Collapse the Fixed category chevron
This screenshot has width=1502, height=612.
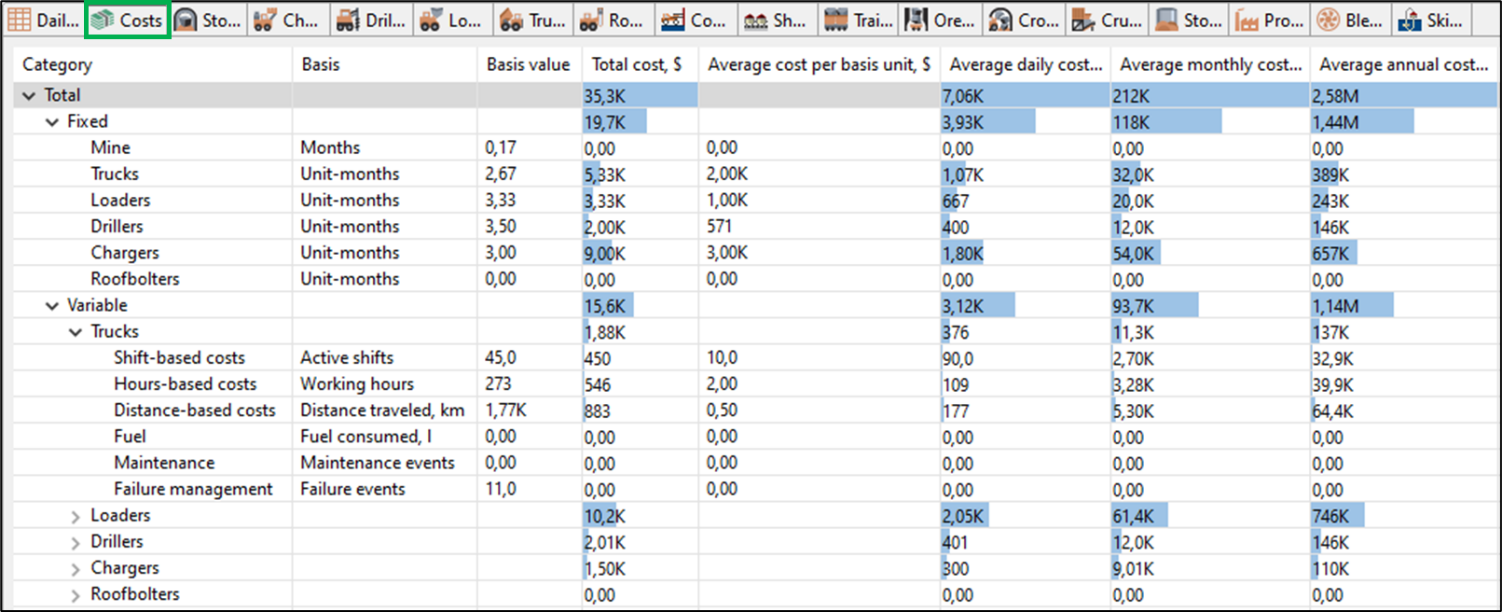(52, 122)
